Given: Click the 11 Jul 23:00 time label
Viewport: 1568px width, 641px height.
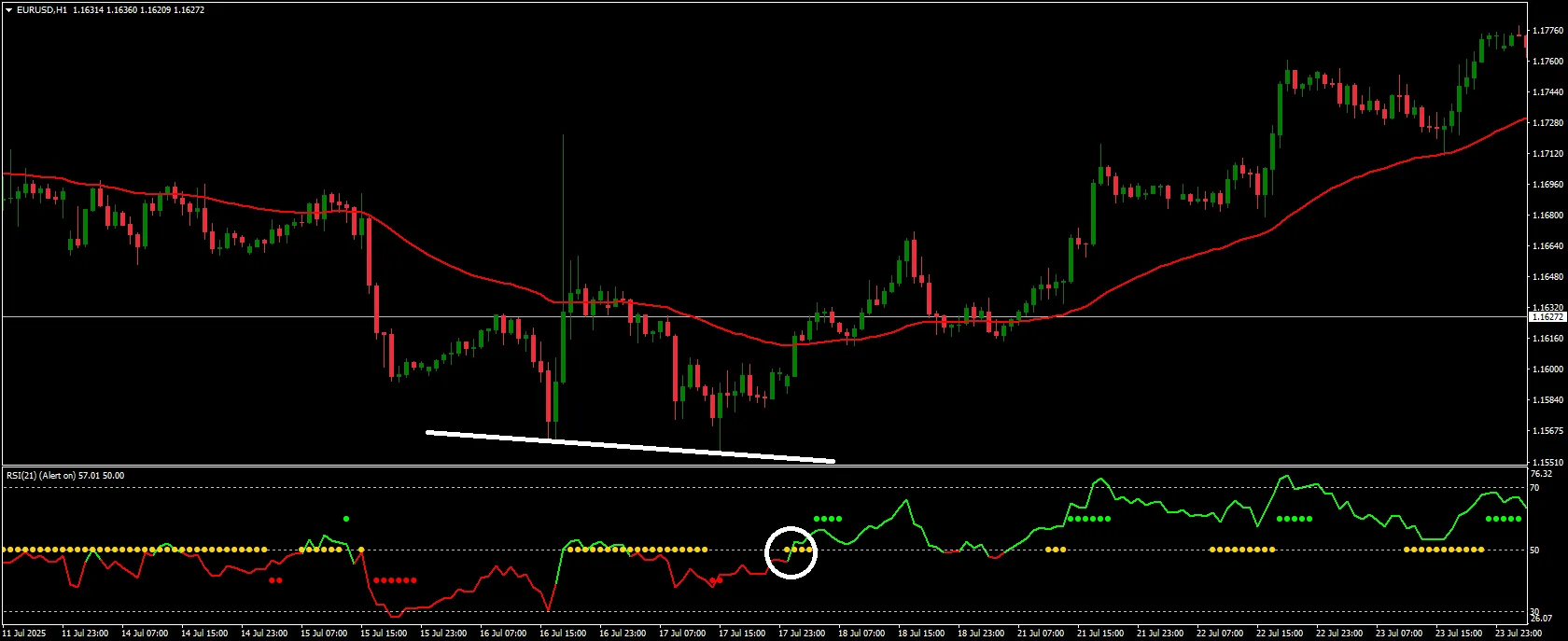Looking at the screenshot, I should click(85, 634).
